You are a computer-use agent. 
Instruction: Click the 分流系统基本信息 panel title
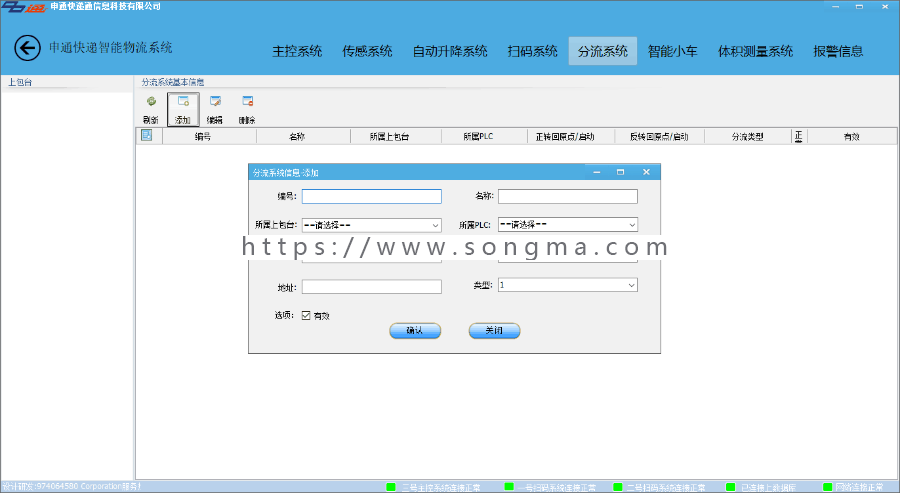coord(173,82)
